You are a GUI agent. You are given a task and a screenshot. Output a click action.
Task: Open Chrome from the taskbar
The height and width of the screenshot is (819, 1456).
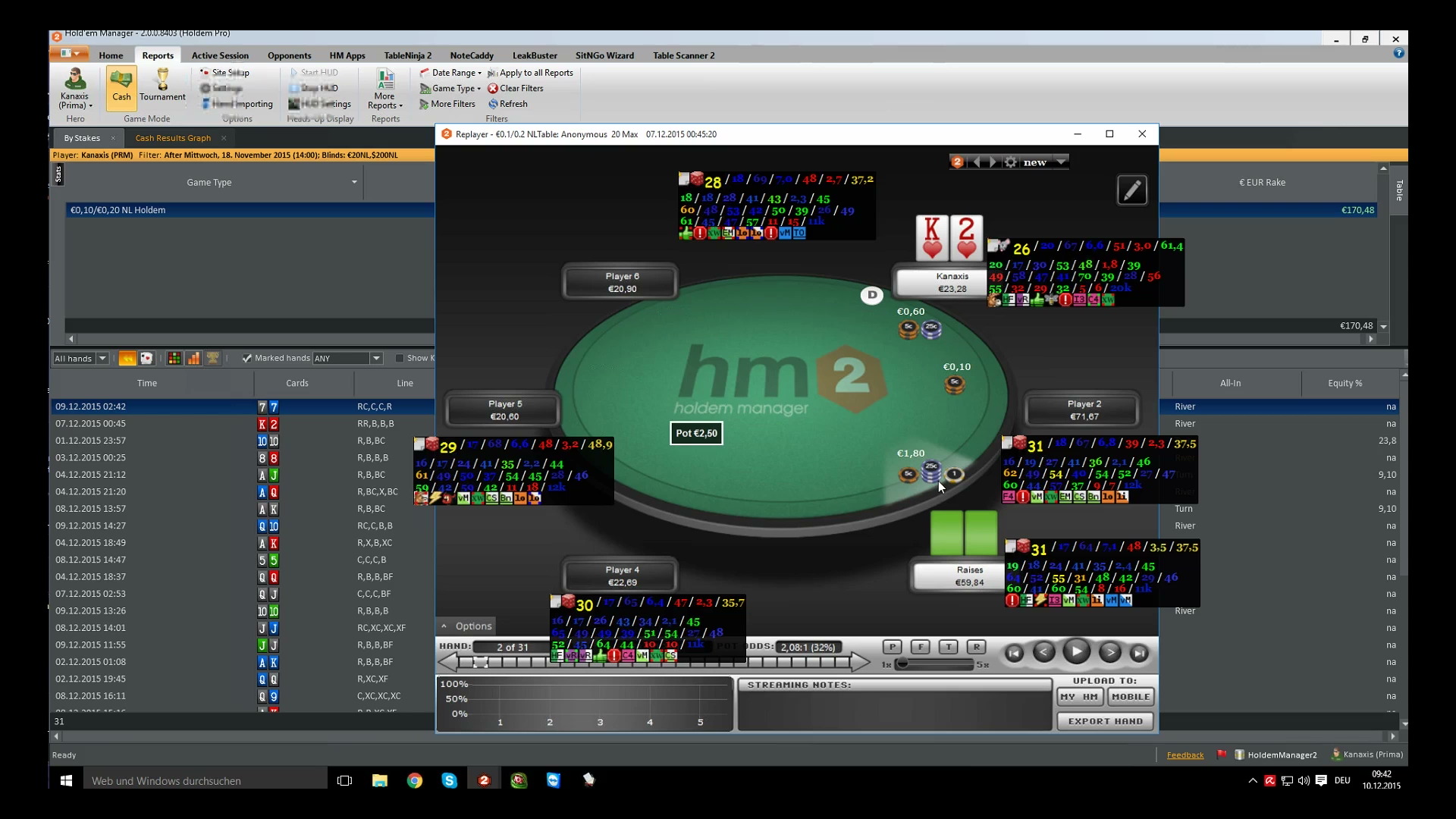click(415, 780)
